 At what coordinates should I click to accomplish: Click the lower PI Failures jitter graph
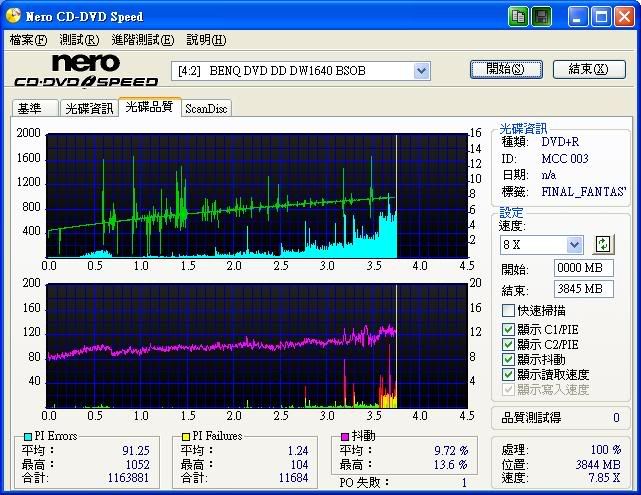pyautogui.click(x=257, y=346)
